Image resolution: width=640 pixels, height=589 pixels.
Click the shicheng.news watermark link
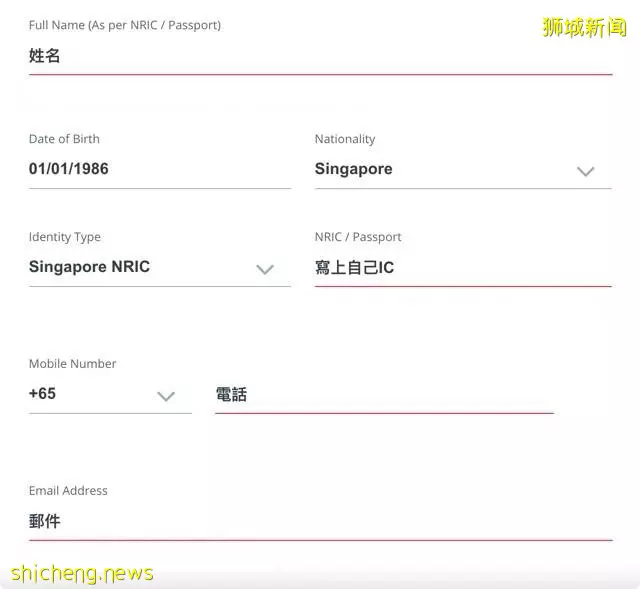click(82, 573)
